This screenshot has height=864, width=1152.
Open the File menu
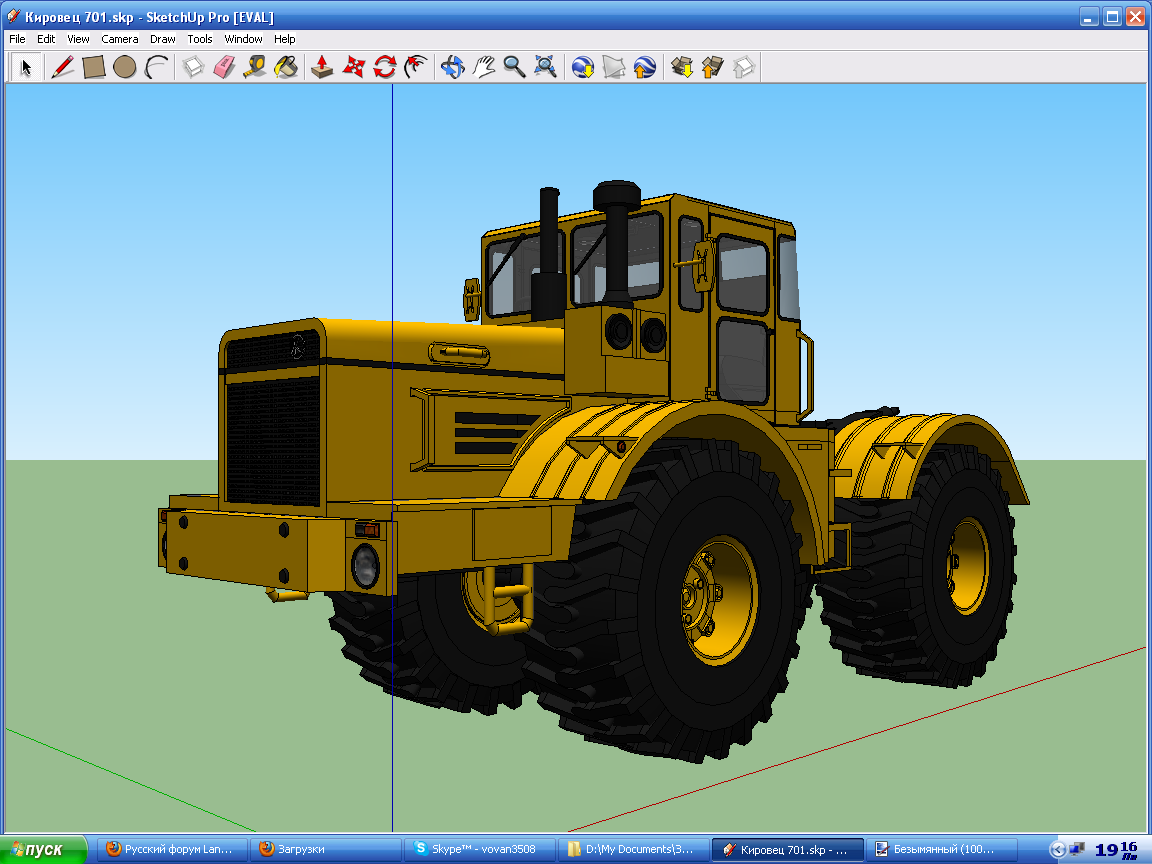[17, 39]
